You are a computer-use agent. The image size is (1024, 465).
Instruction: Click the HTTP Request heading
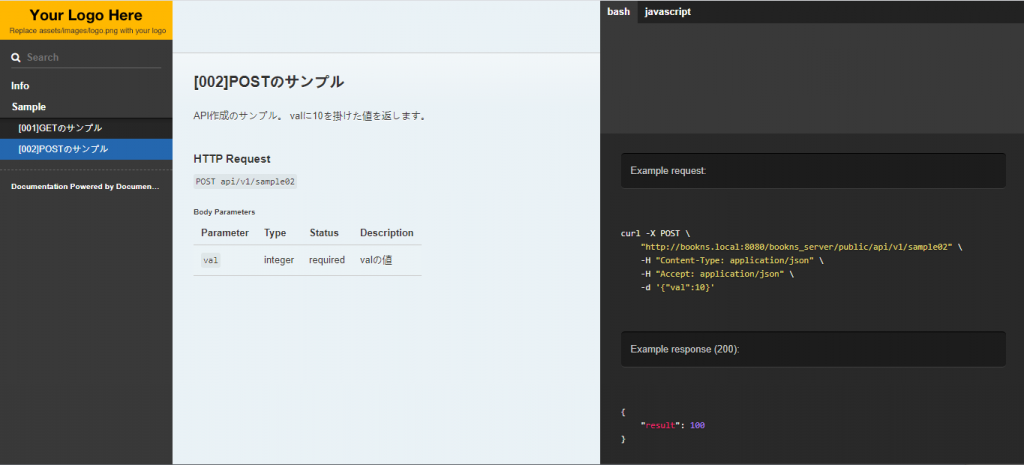[232, 159]
